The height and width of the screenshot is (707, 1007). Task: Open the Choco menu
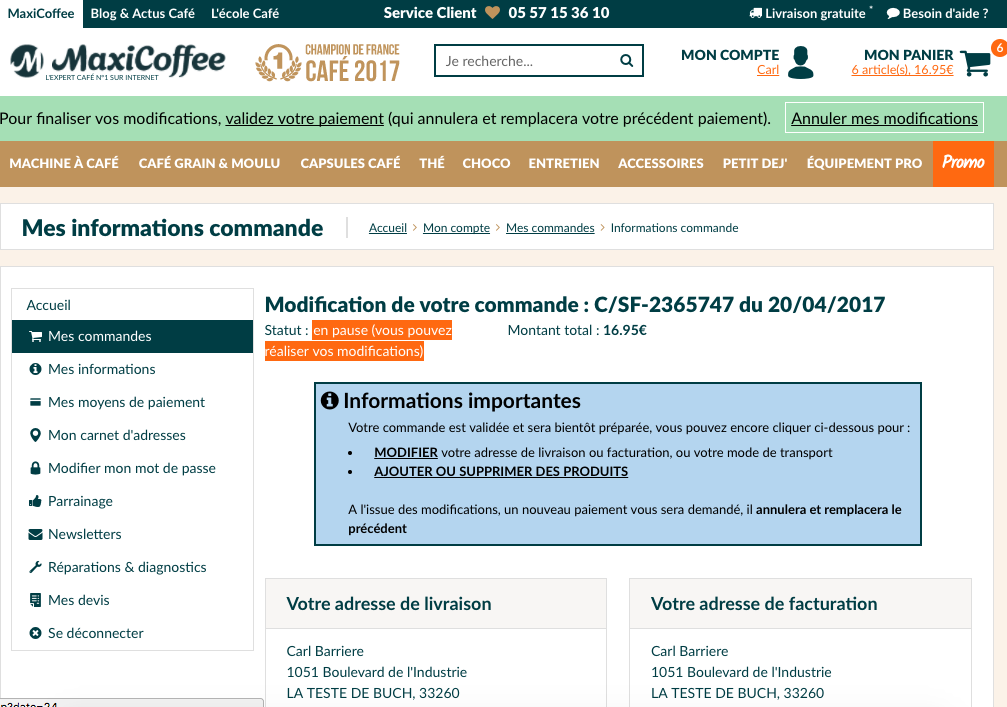pyautogui.click(x=486, y=163)
